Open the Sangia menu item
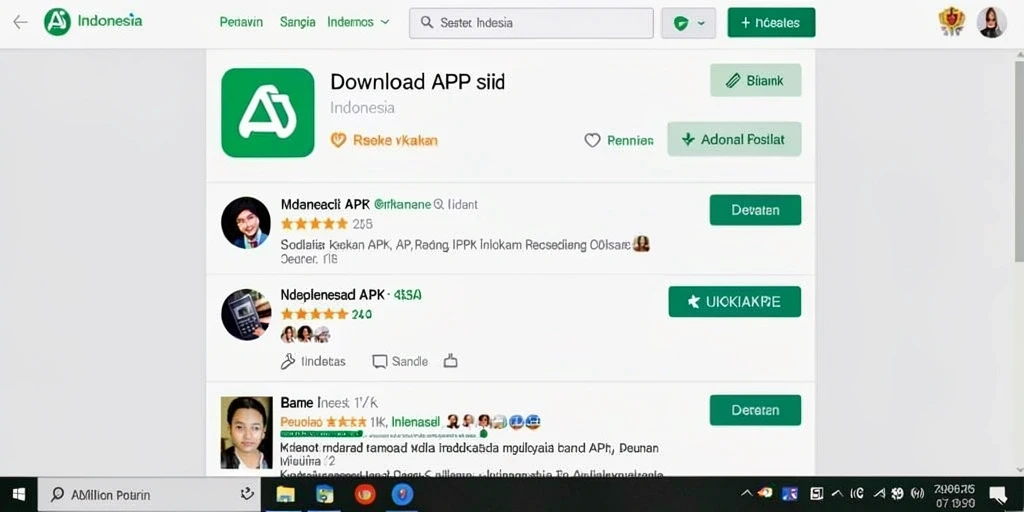This screenshot has width=1024, height=512. click(298, 22)
